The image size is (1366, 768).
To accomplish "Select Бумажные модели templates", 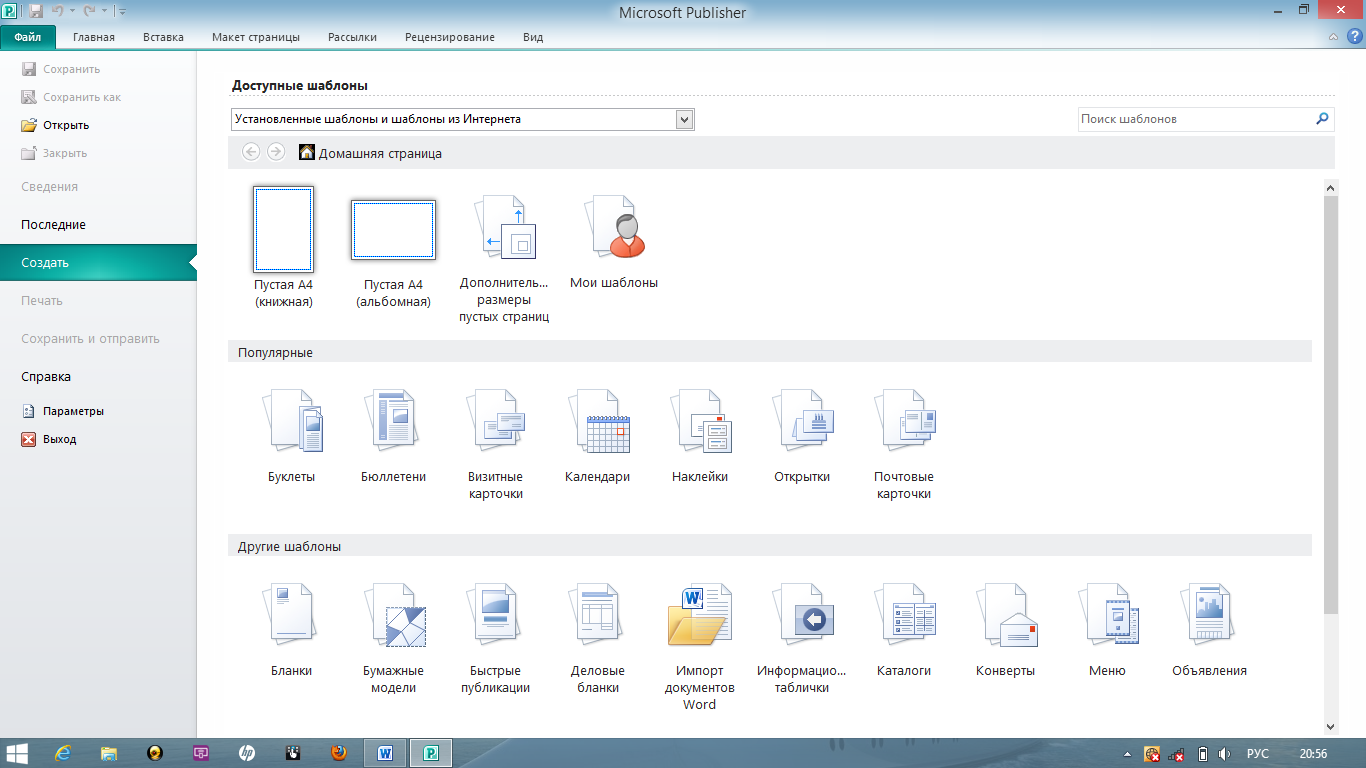I will 393,638.
